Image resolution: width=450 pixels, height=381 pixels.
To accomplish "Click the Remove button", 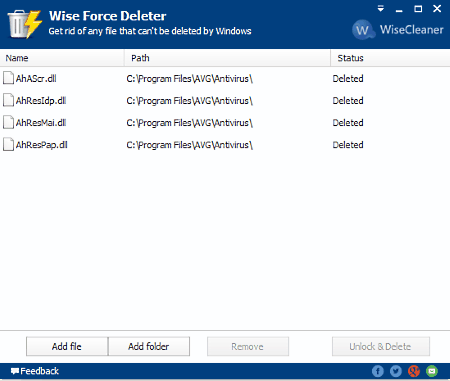I will point(248,346).
